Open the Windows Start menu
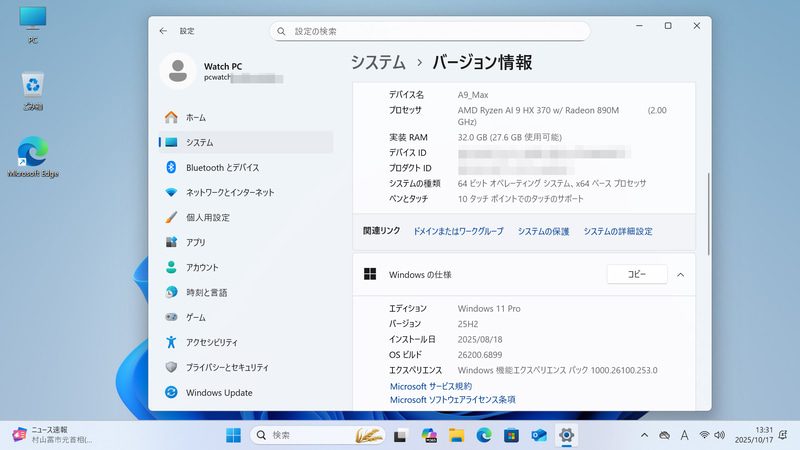This screenshot has width=800, height=450. tap(233, 435)
